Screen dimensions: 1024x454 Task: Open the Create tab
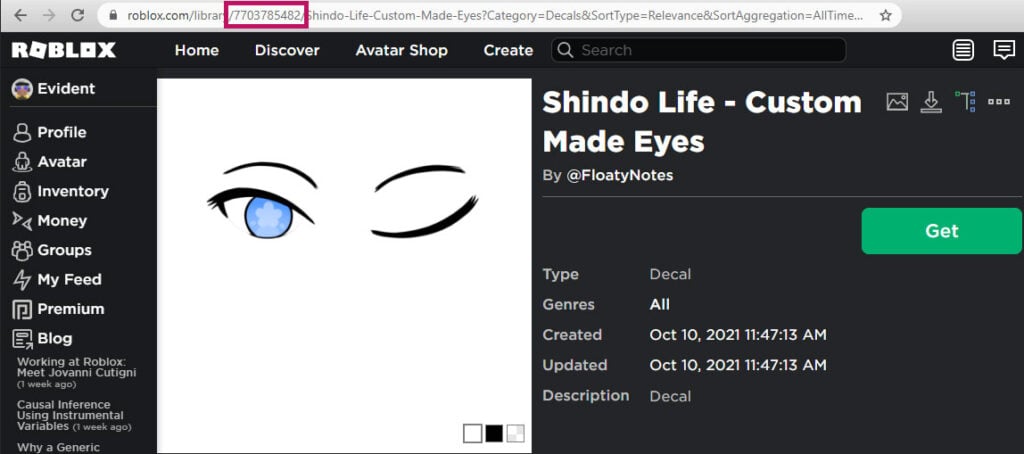(x=508, y=50)
